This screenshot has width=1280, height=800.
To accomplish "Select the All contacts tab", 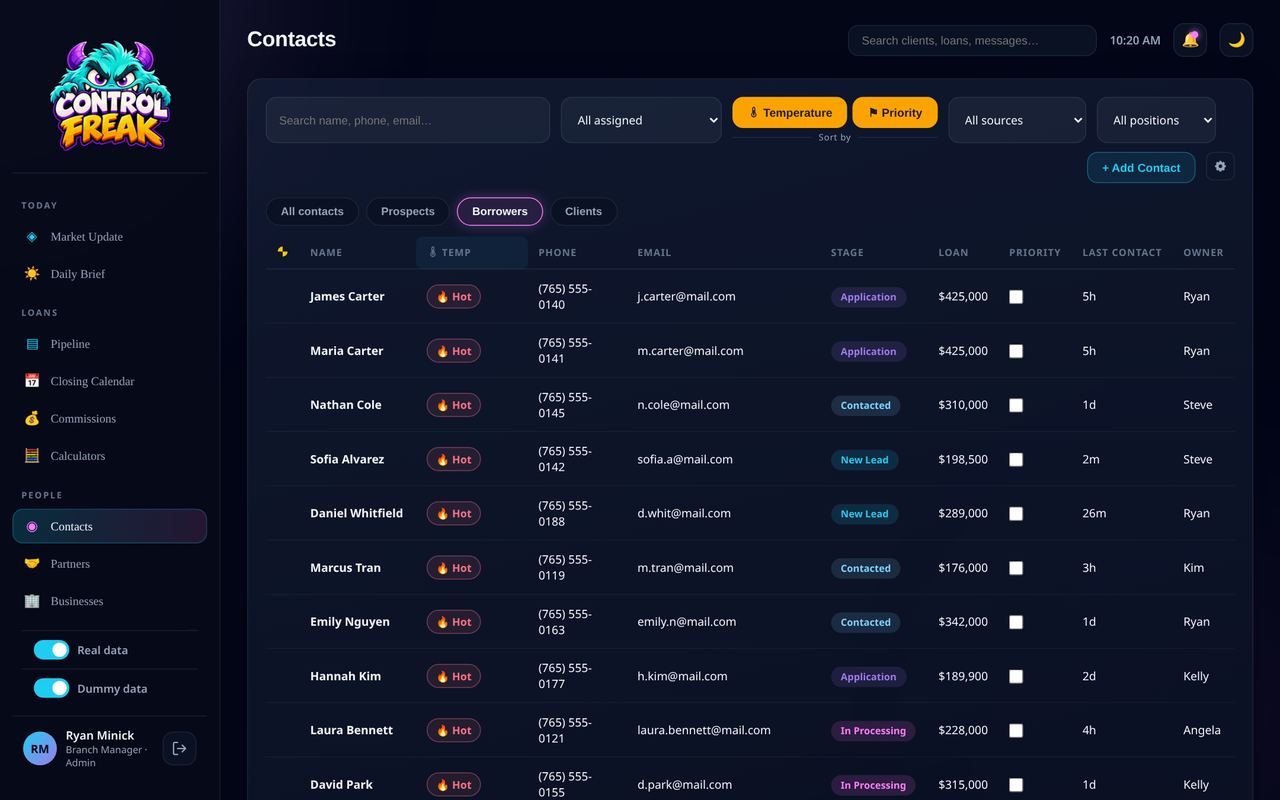I will pyautogui.click(x=312, y=211).
